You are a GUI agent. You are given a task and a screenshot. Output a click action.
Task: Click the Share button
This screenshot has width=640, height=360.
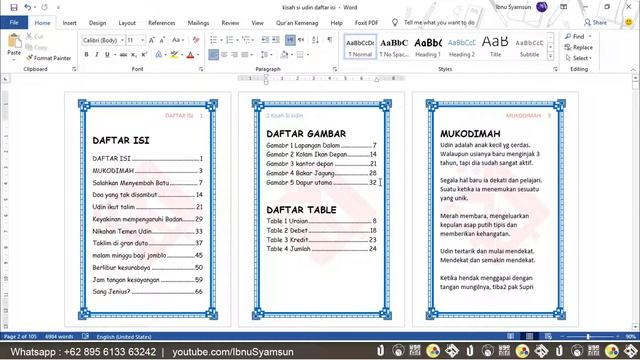pyautogui.click(x=595, y=22)
